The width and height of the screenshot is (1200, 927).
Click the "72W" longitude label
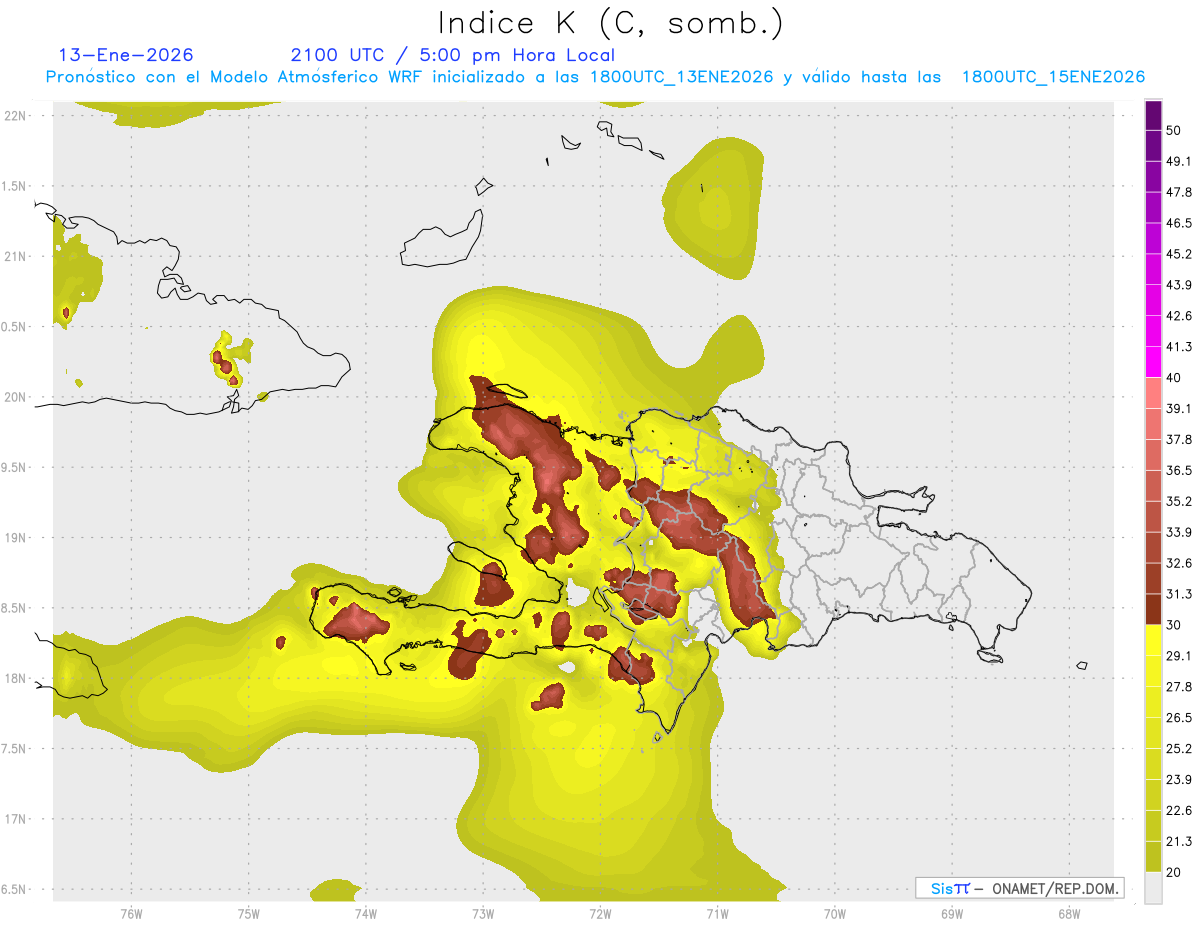tap(600, 913)
